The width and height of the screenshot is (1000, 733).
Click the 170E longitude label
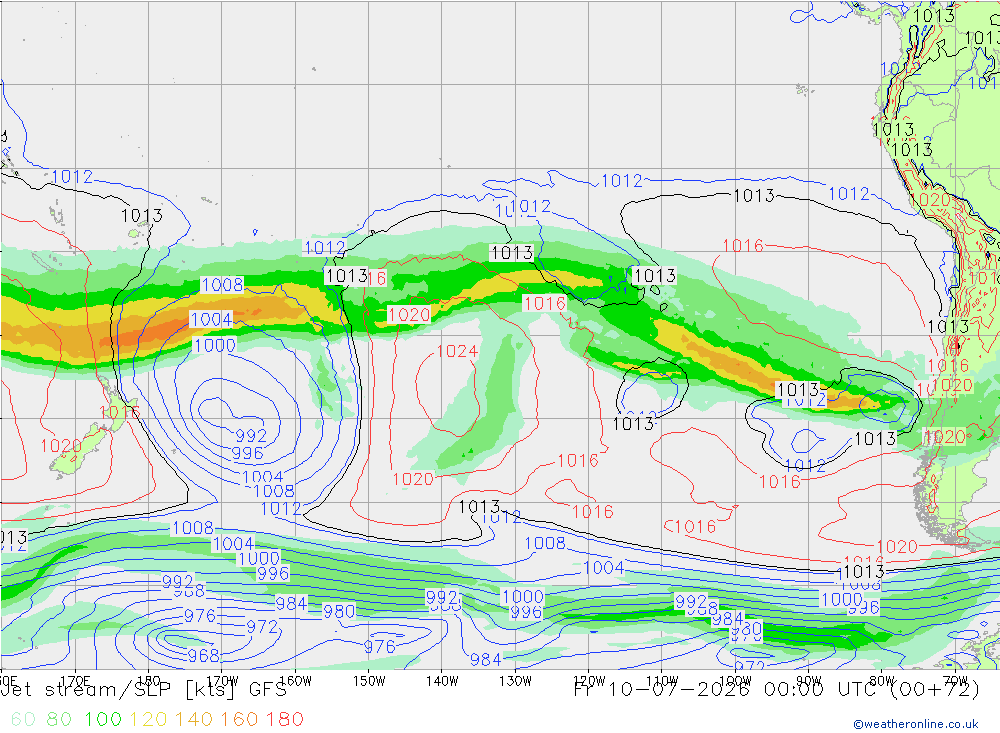coord(75,681)
